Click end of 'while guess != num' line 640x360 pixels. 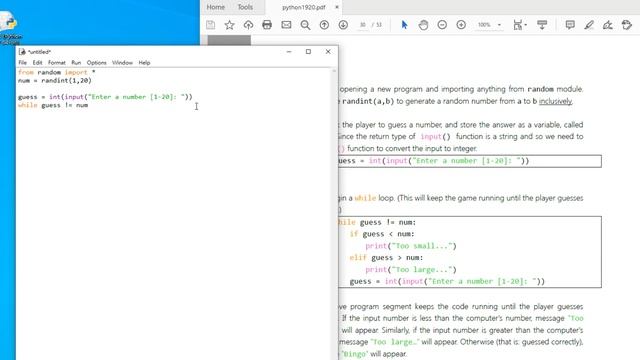(x=89, y=105)
